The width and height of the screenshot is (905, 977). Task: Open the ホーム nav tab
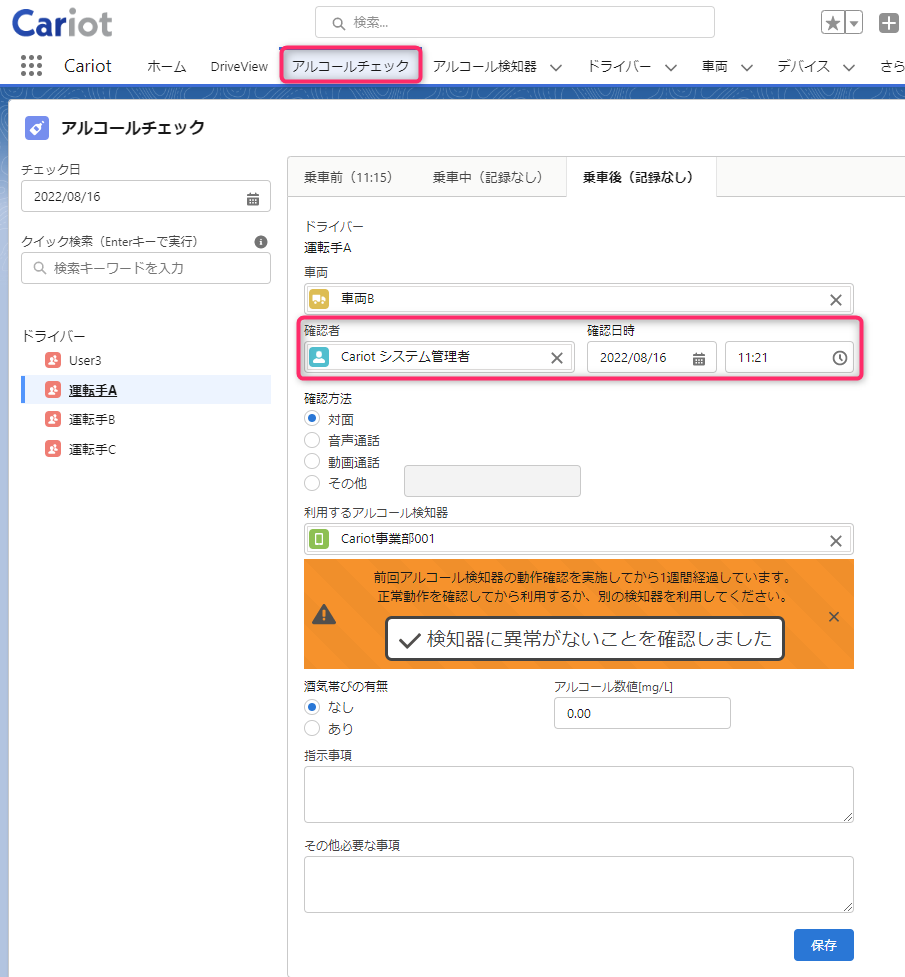click(166, 66)
